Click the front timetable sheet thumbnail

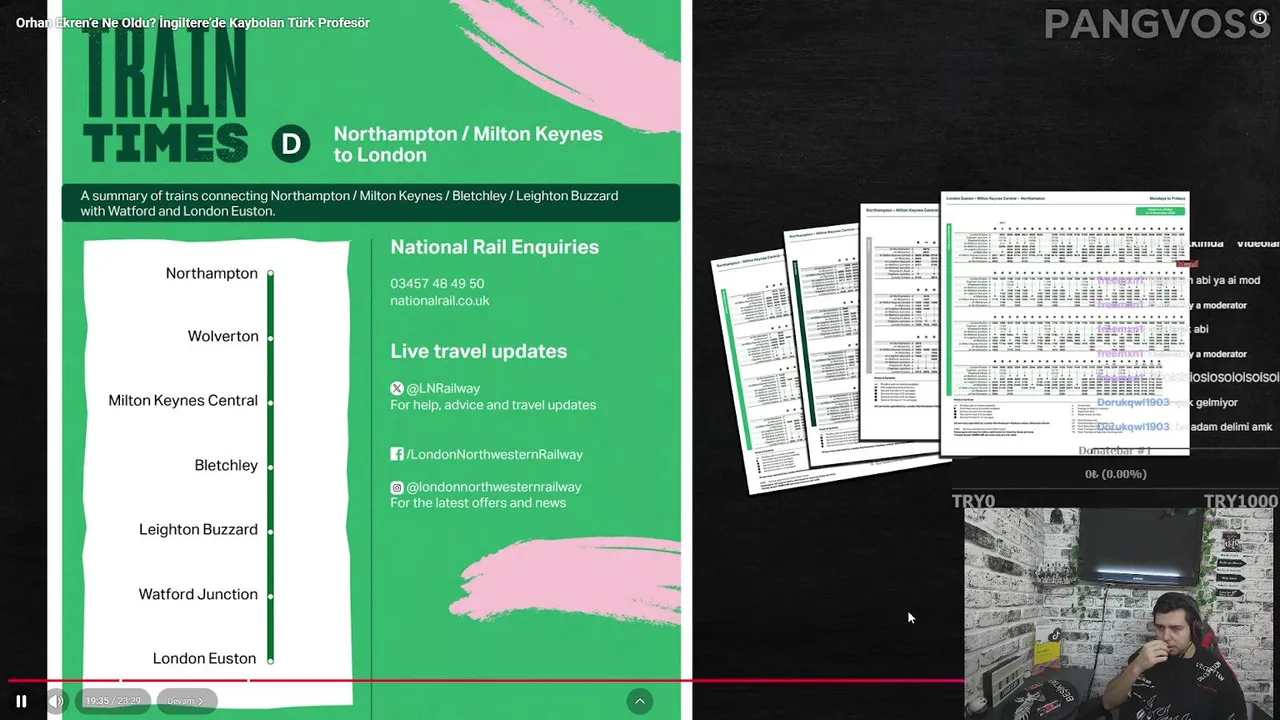coord(1065,323)
